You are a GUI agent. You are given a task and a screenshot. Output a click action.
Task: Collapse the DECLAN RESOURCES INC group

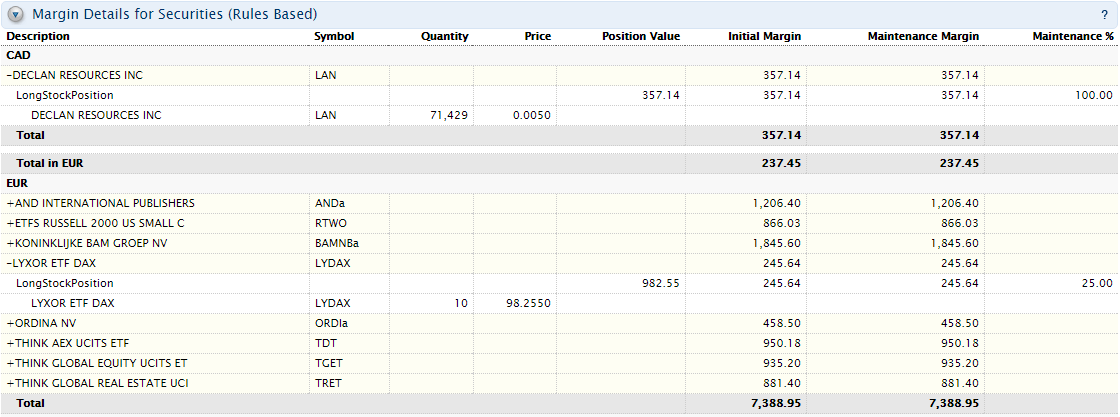(x=10, y=75)
